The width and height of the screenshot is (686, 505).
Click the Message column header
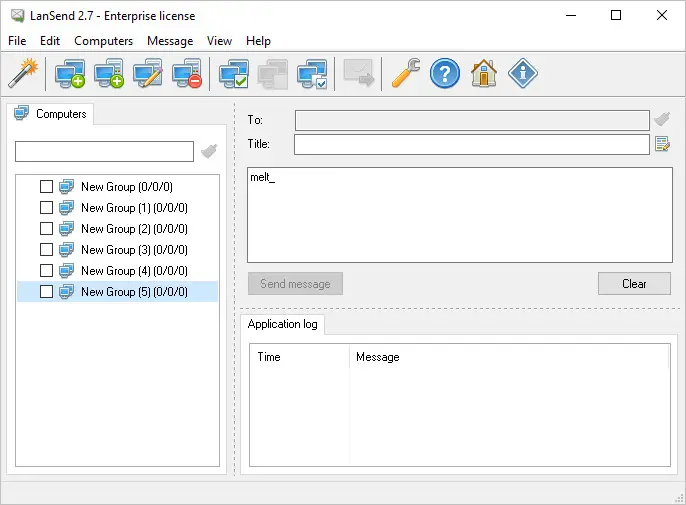510,357
